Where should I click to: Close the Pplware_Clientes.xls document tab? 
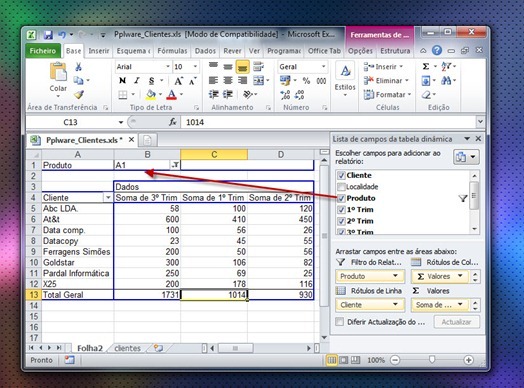click(x=131, y=139)
